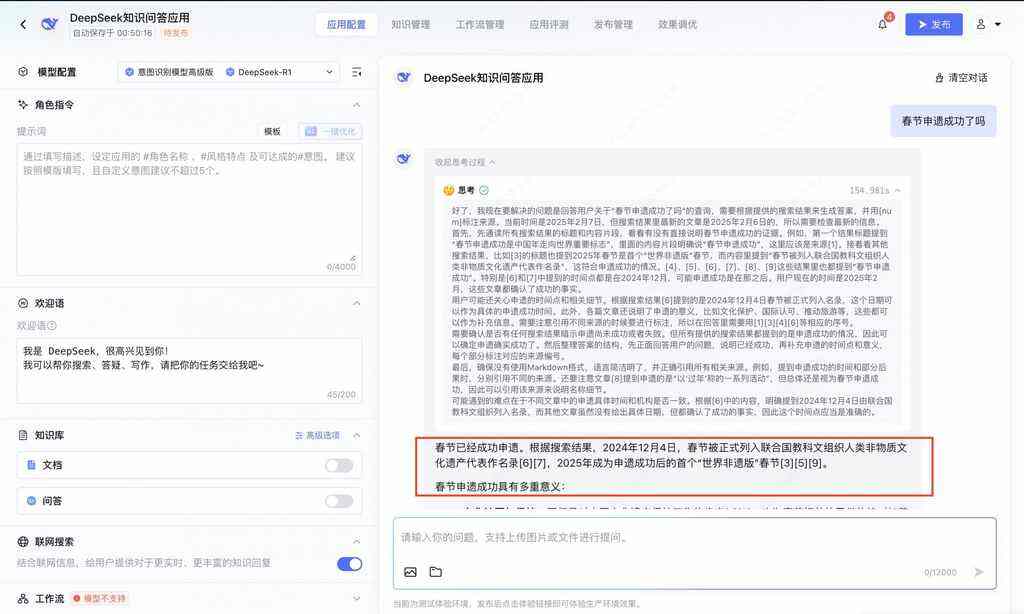Switch to the 应用配置 tab

coord(346,24)
